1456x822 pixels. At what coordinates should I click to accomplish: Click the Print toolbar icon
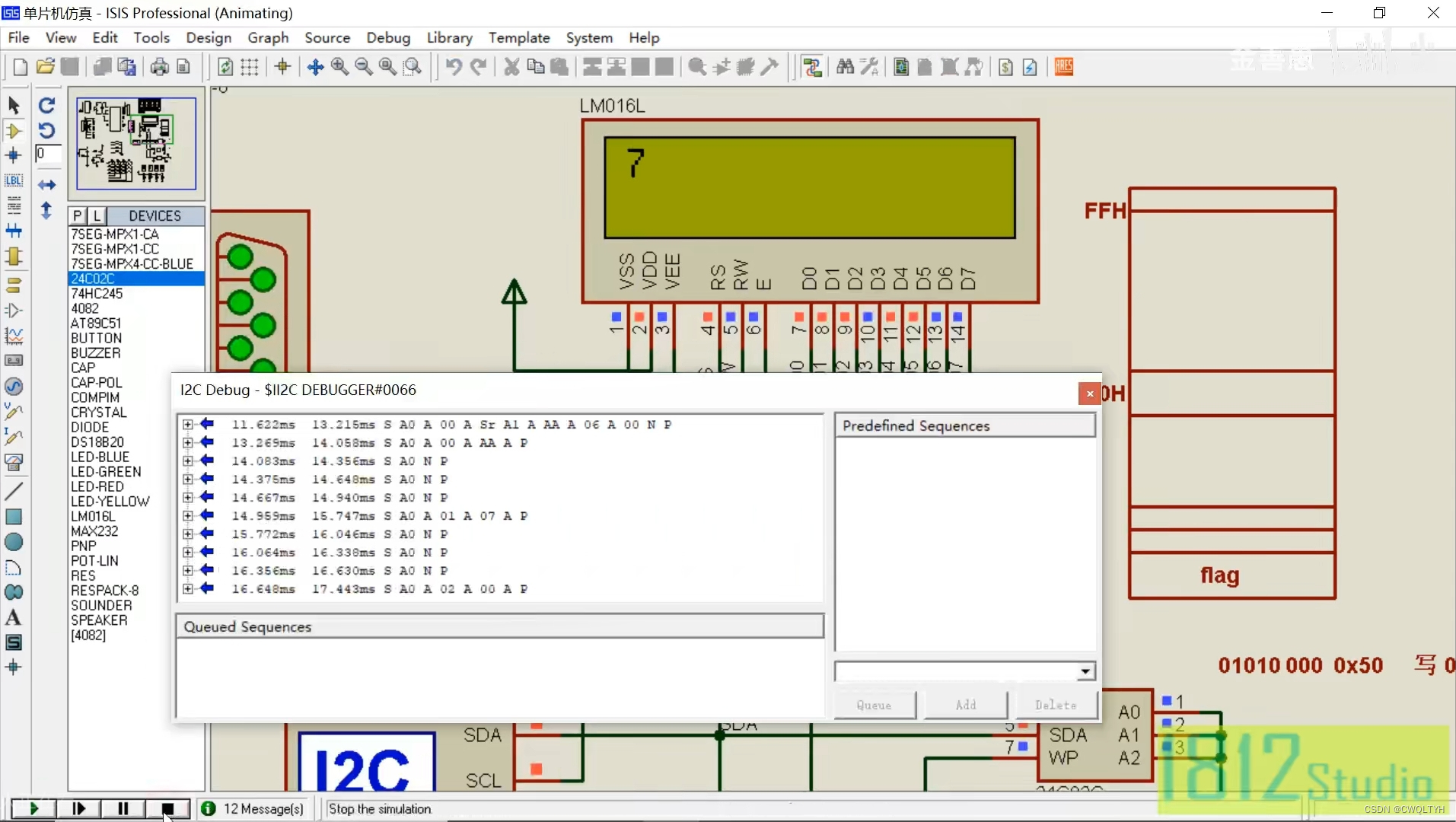(159, 67)
